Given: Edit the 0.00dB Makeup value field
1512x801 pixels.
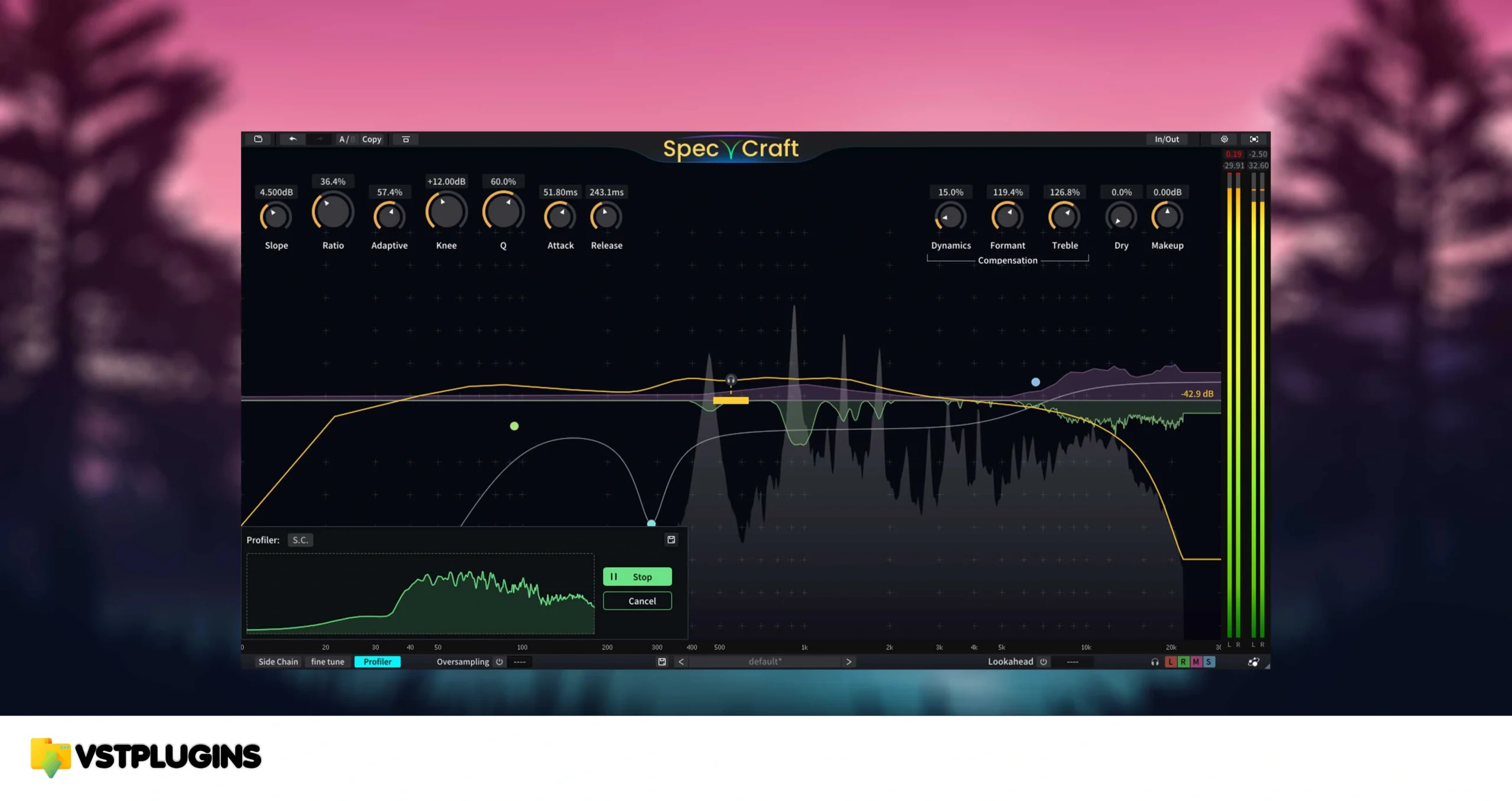Looking at the screenshot, I should 1167,192.
